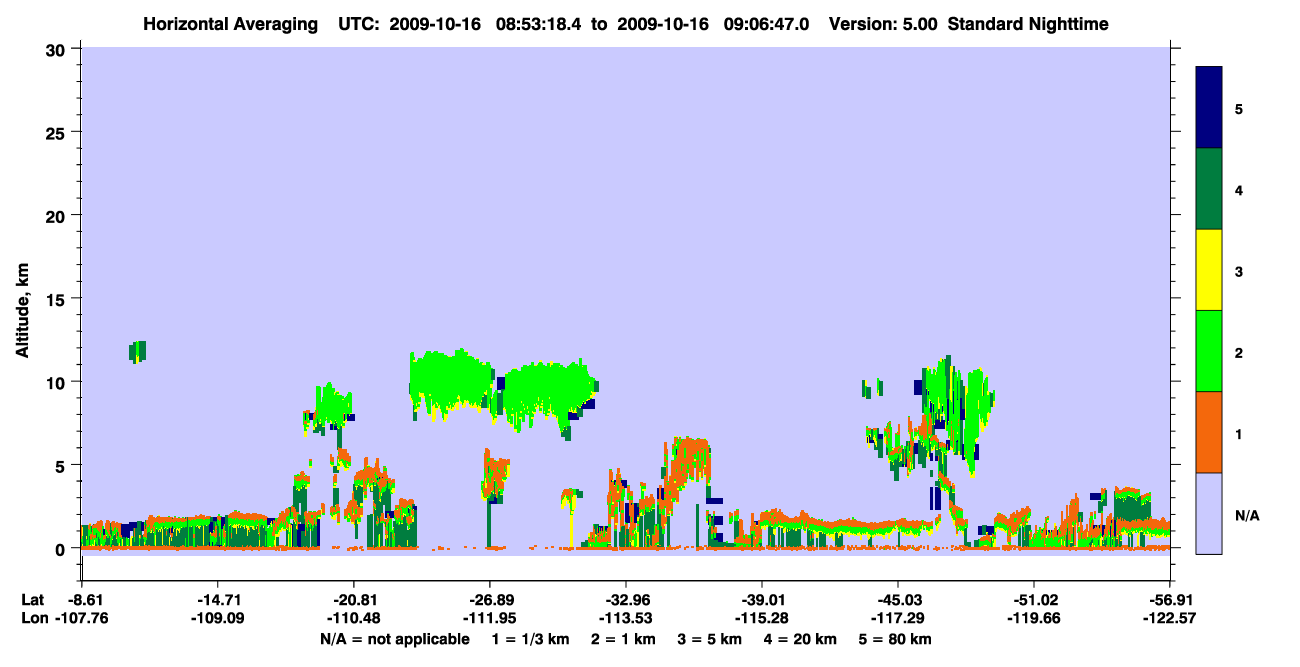The width and height of the screenshot is (1300, 667).
Task: Click the lavender N/A color bar segment
Action: pos(1209,513)
